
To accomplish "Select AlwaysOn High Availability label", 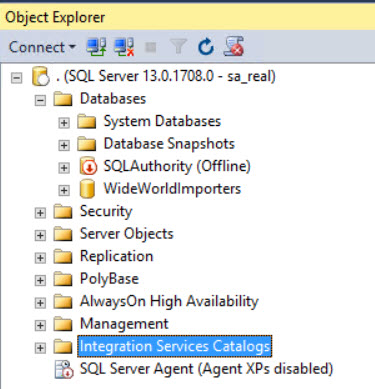I will coord(169,302).
